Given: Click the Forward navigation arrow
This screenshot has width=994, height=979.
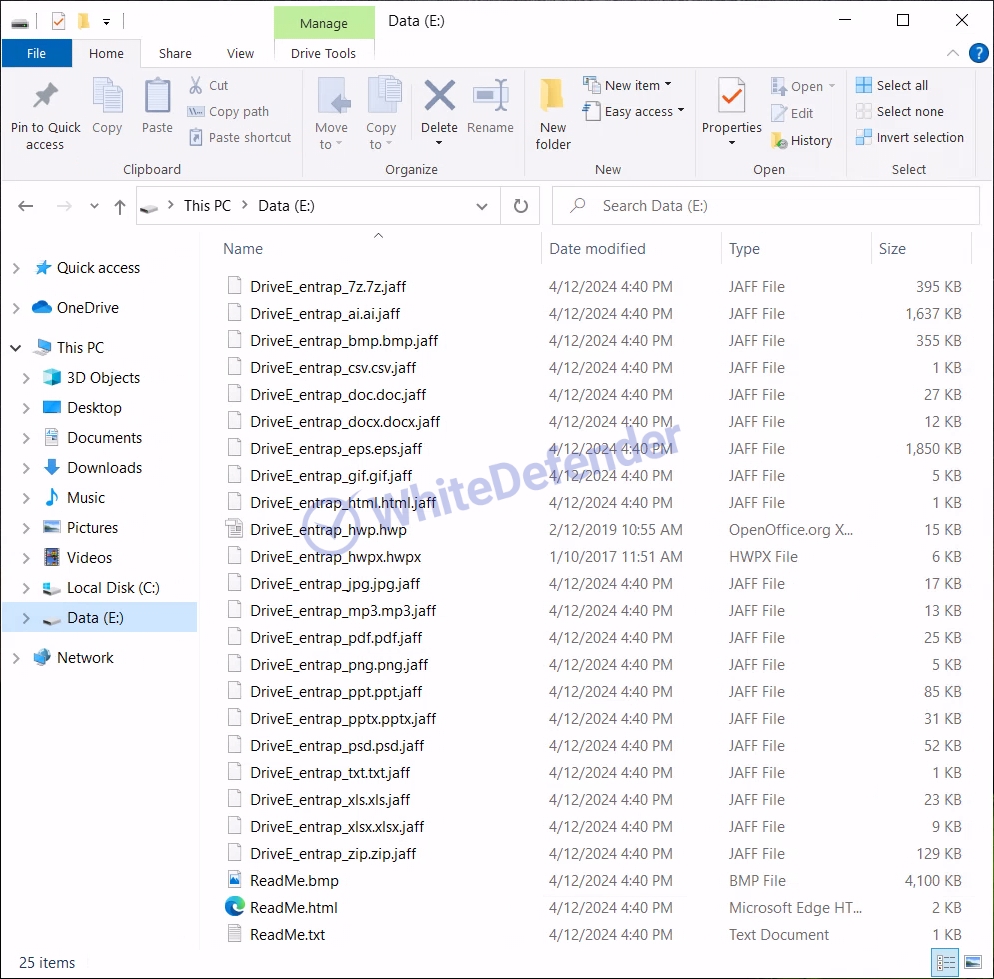Looking at the screenshot, I should pyautogui.click(x=64, y=206).
